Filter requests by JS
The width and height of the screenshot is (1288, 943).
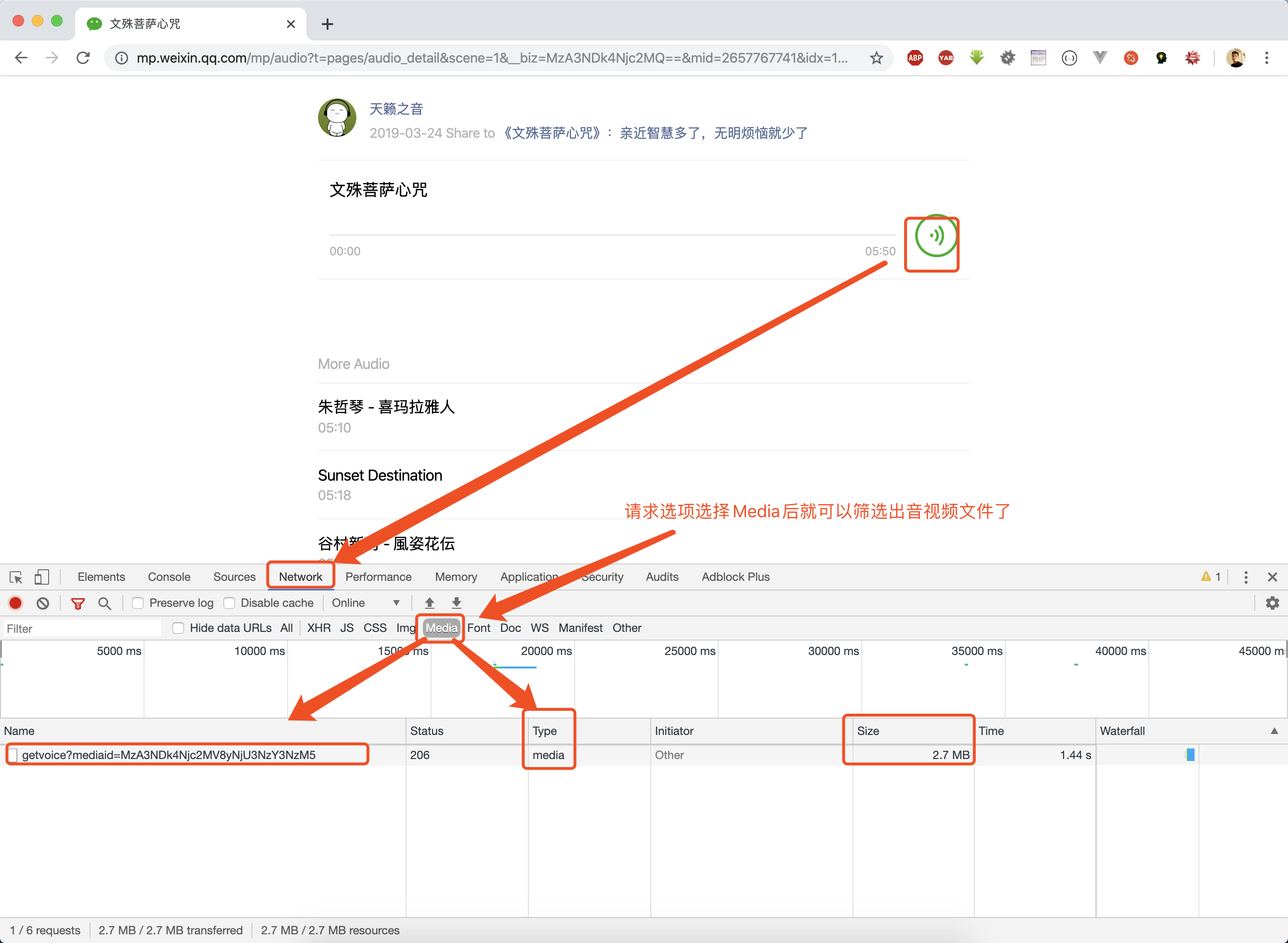tap(346, 628)
